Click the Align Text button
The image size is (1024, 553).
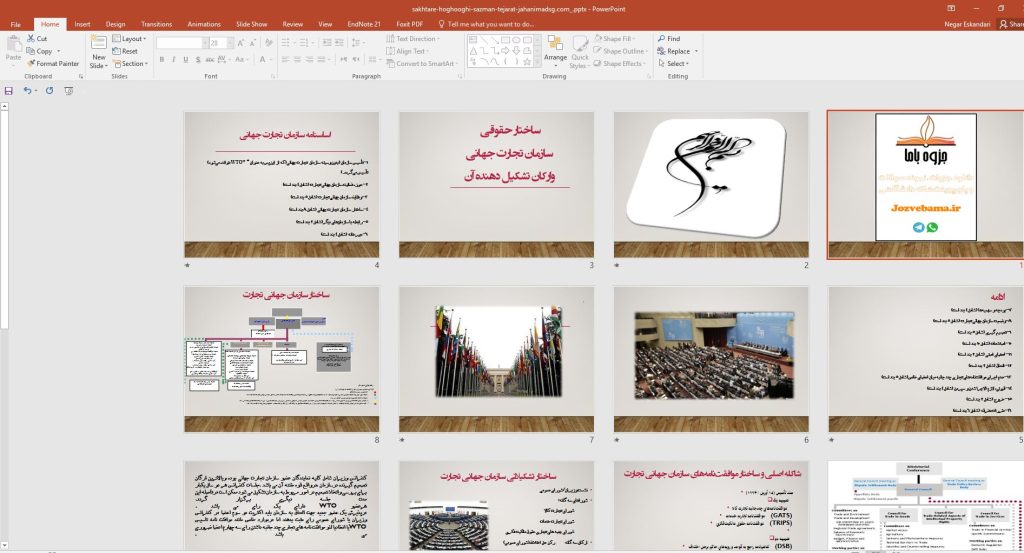point(408,51)
